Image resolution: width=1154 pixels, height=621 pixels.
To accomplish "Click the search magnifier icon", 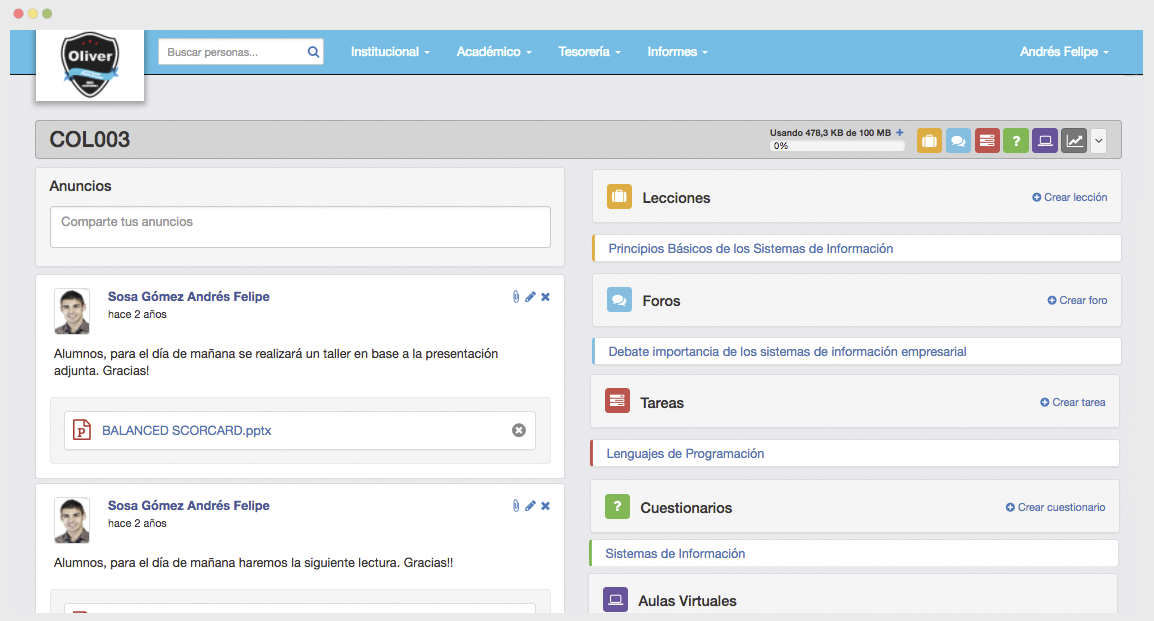I will click(x=313, y=52).
